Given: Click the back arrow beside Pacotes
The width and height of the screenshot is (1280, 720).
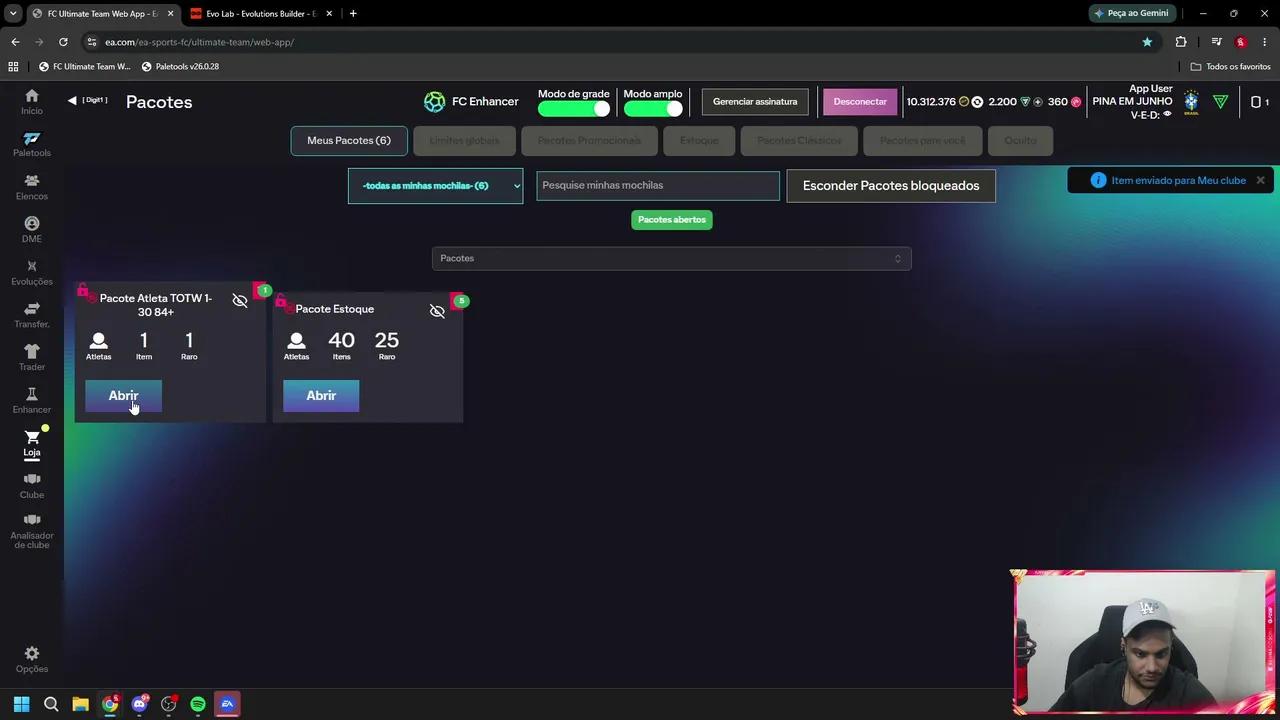Looking at the screenshot, I should [72, 100].
